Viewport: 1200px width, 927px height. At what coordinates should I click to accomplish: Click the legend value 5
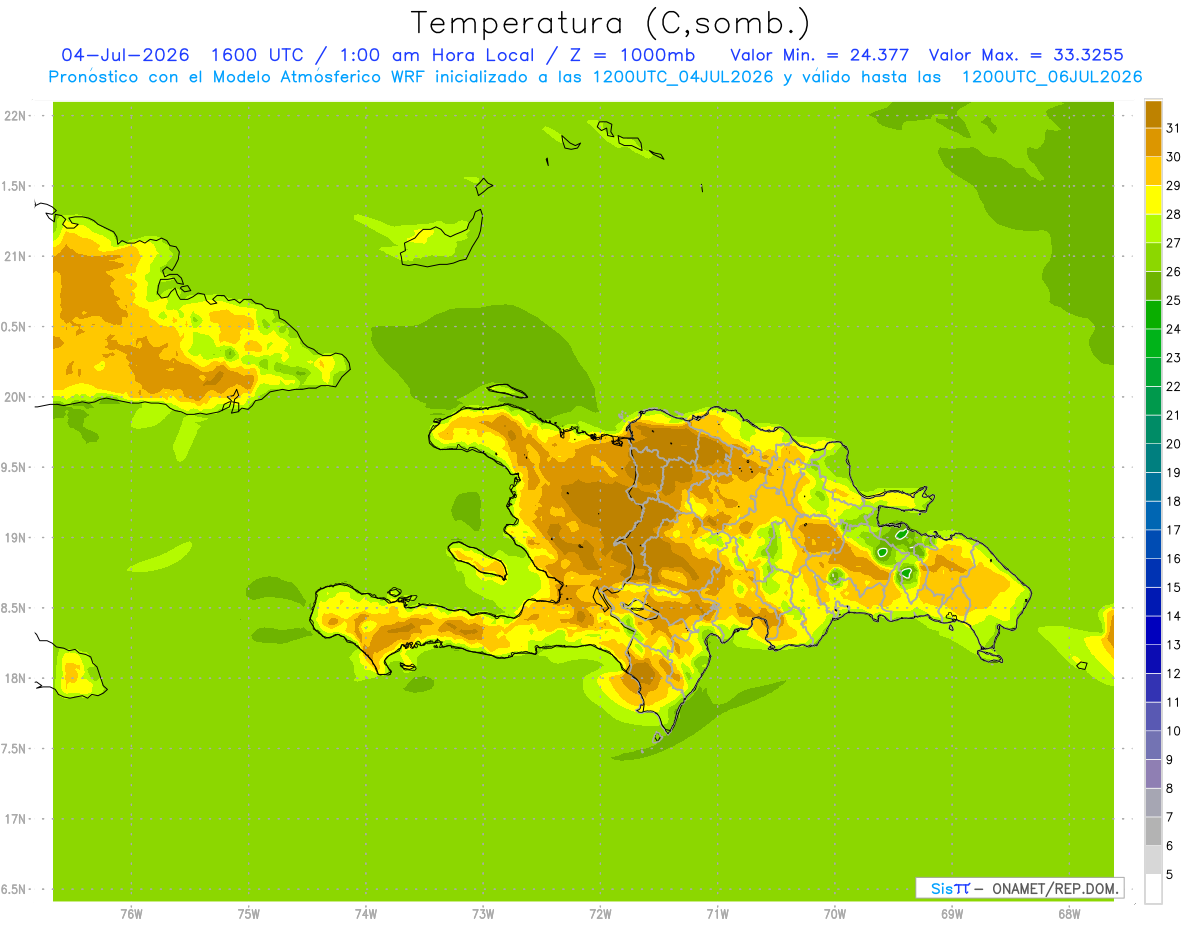(1170, 874)
